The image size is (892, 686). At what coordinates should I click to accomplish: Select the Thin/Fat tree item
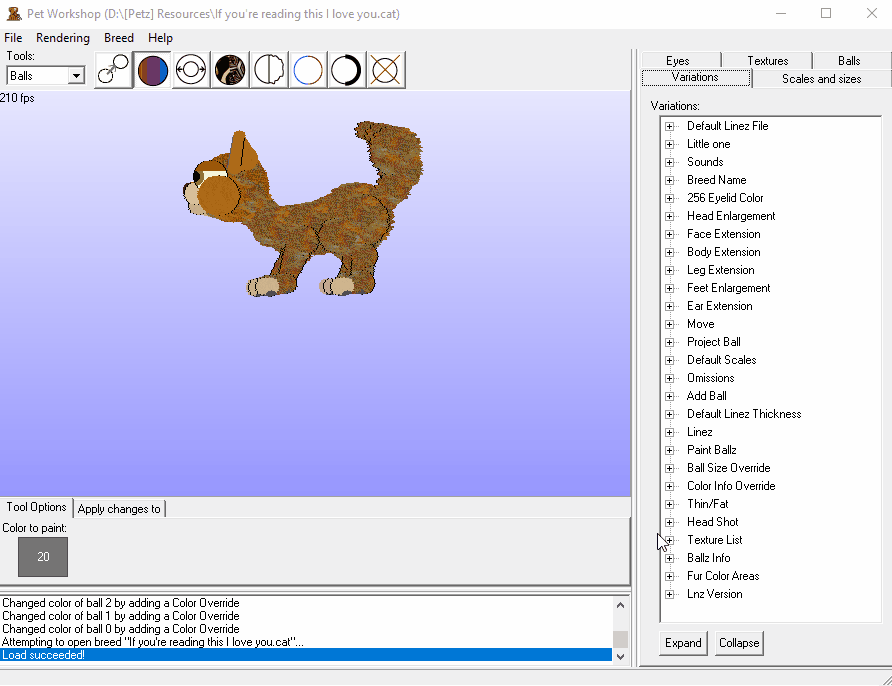click(707, 504)
